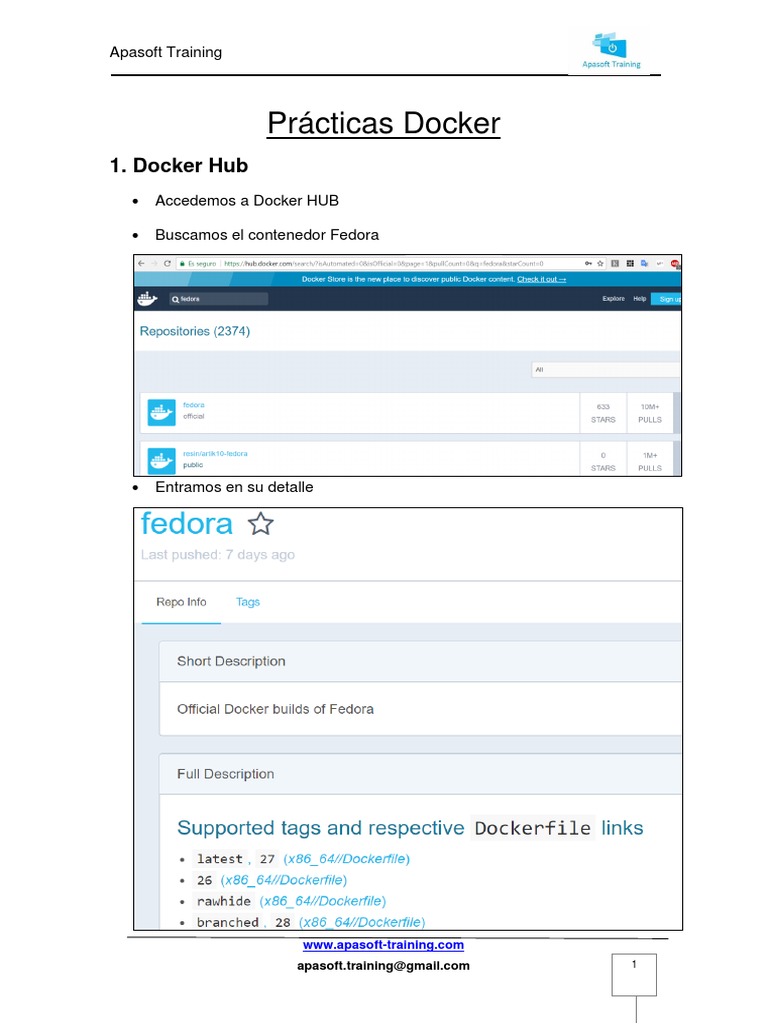Click the '10M+ PULLS' count cell
768x1024 pixels.
point(650,413)
